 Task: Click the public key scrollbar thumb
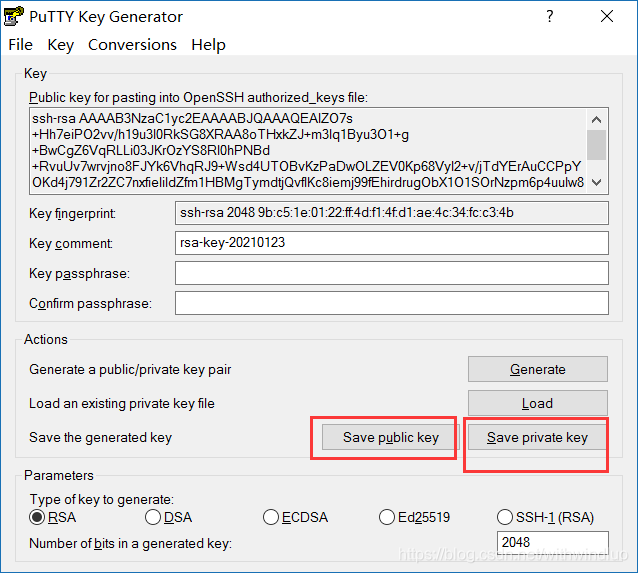point(596,145)
